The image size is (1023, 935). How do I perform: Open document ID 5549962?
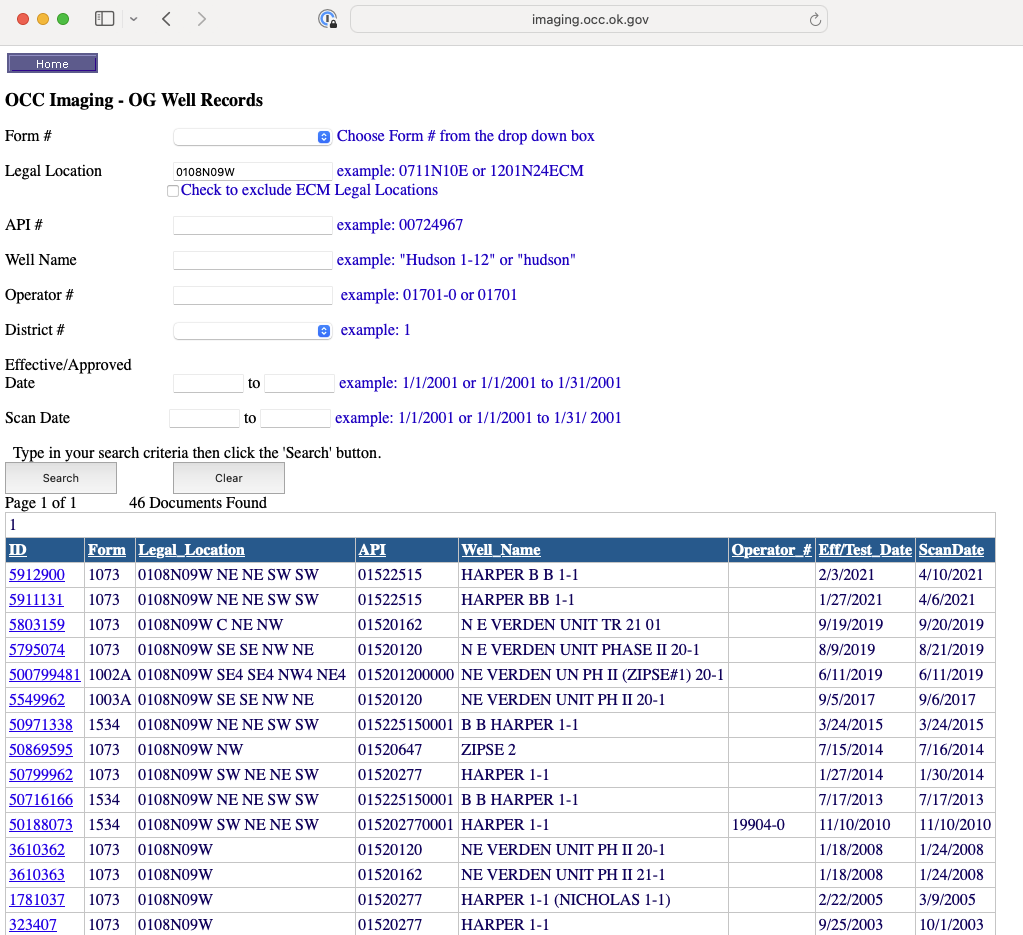[37, 700]
